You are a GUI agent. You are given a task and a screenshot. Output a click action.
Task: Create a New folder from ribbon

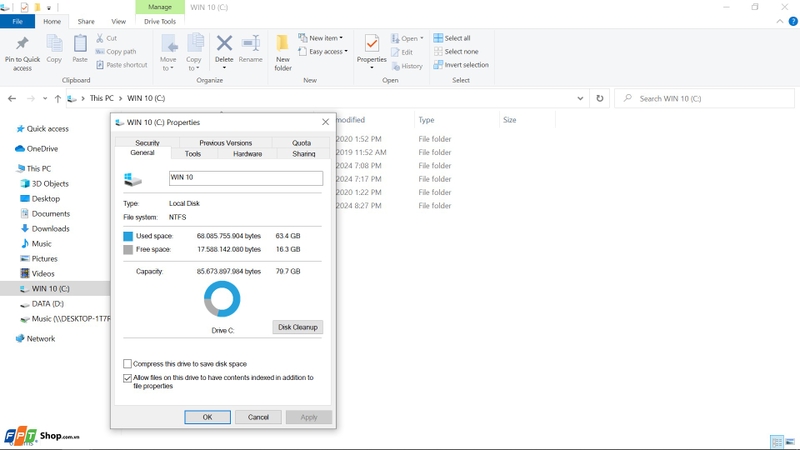pyautogui.click(x=283, y=53)
